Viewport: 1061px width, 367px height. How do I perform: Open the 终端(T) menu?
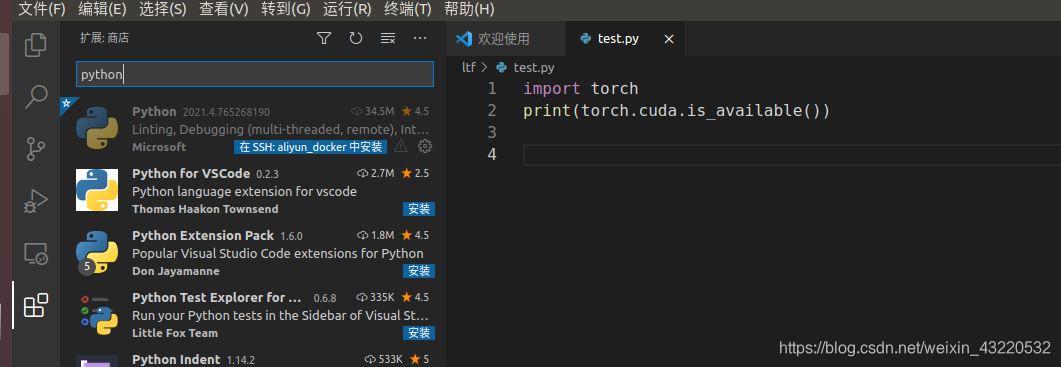pos(408,9)
